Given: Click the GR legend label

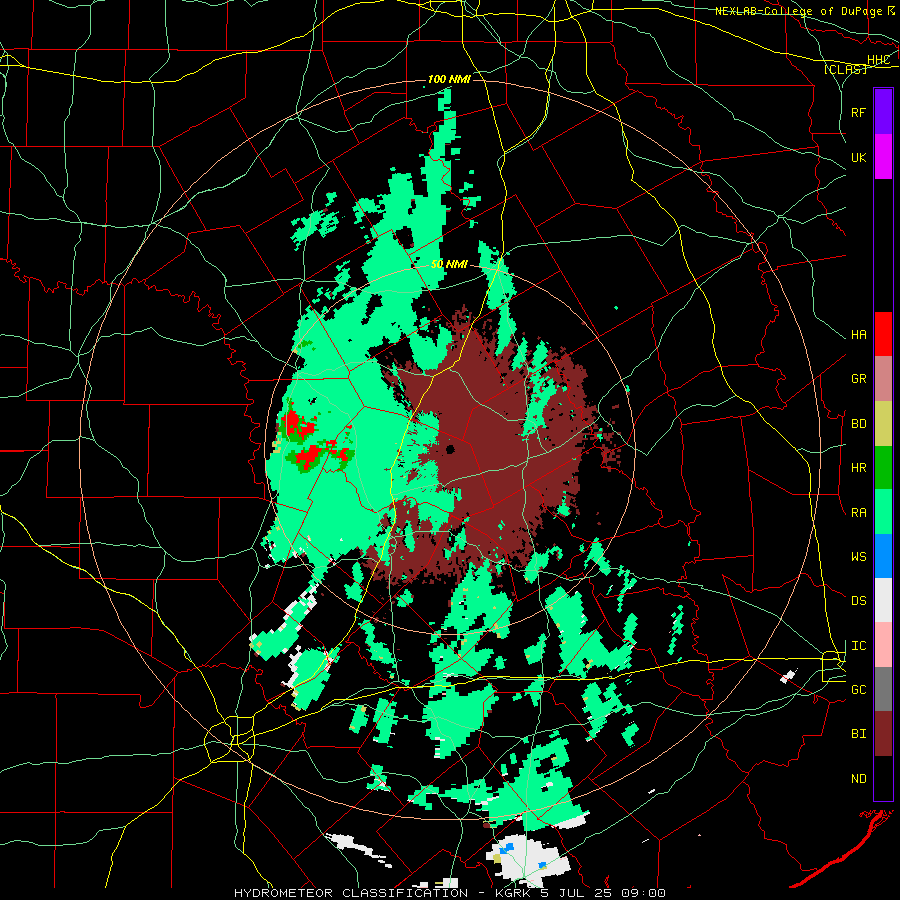Looking at the screenshot, I should click(x=858, y=379).
